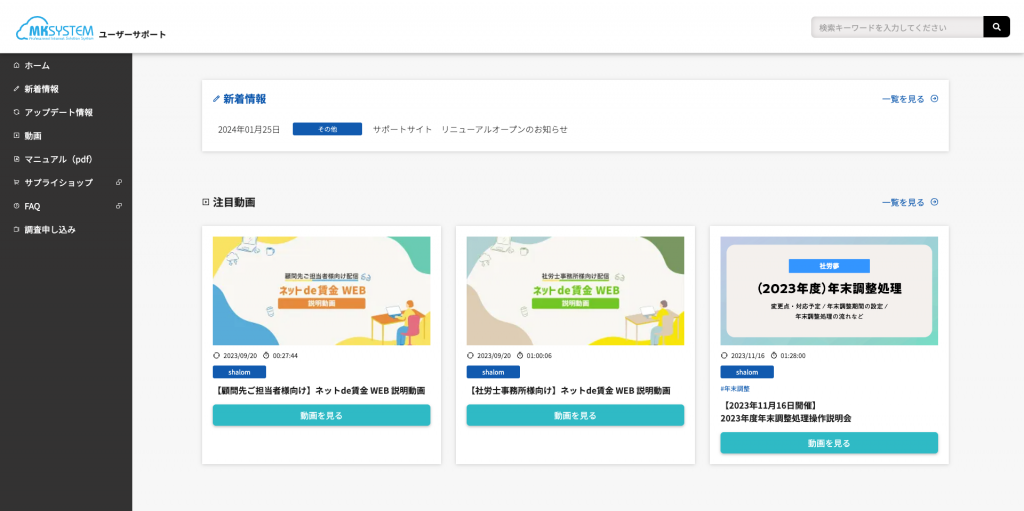1024x511 pixels.
Task: Click title 【社労士事務所様向け】ネットde賃金 WEB 説明動画
Action: click(x=569, y=391)
